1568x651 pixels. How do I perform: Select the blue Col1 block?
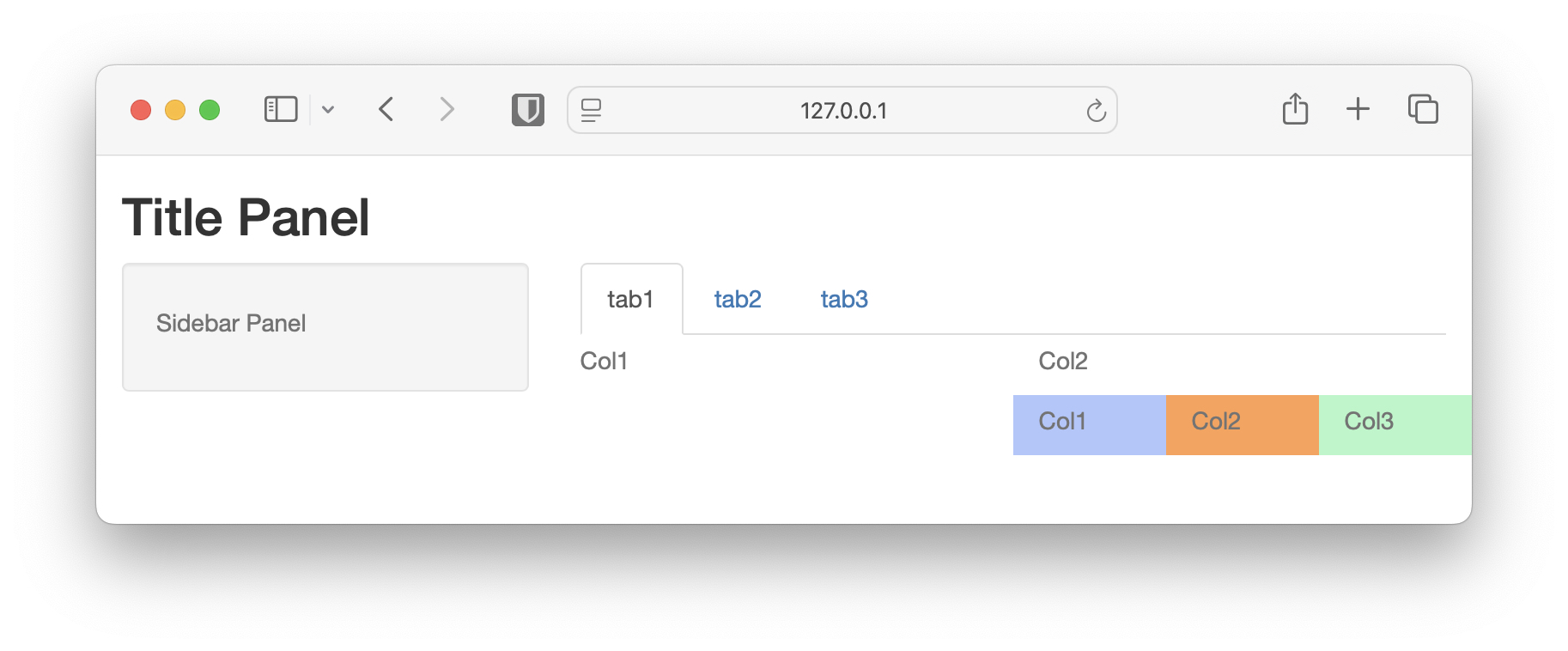coord(1090,425)
